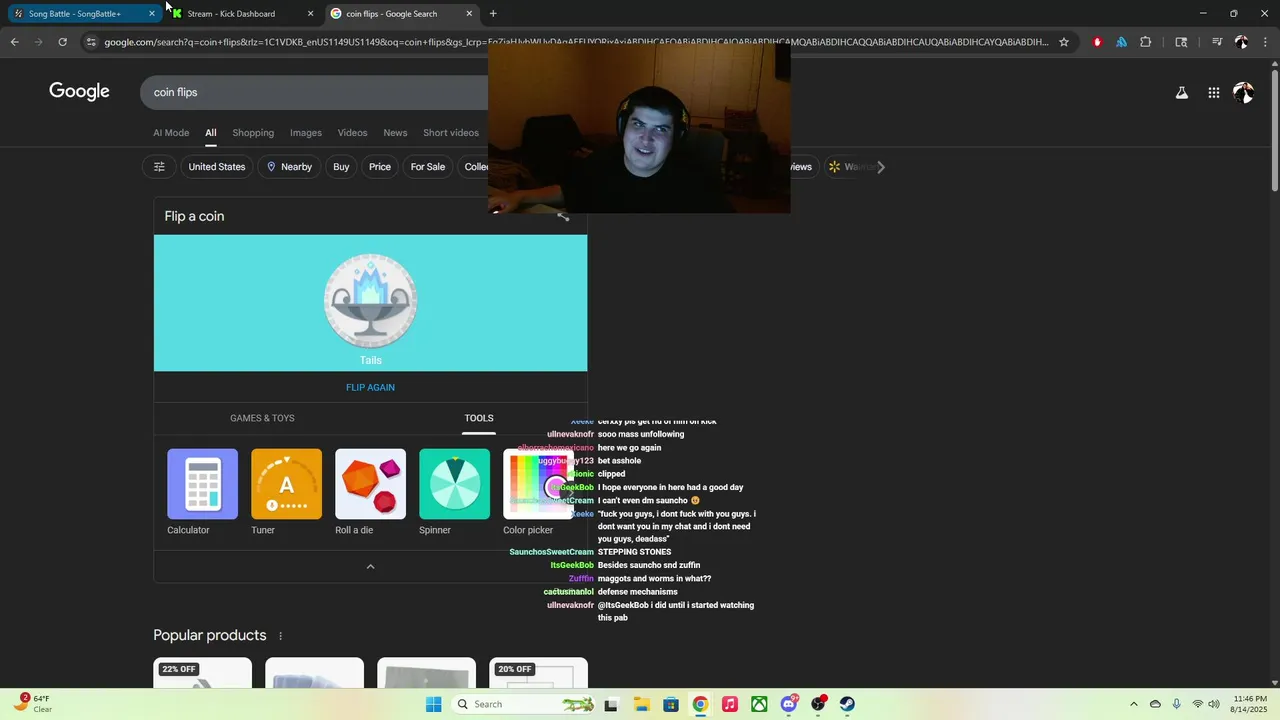This screenshot has height=720, width=1280.
Task: Select the News search tab
Action: click(395, 133)
